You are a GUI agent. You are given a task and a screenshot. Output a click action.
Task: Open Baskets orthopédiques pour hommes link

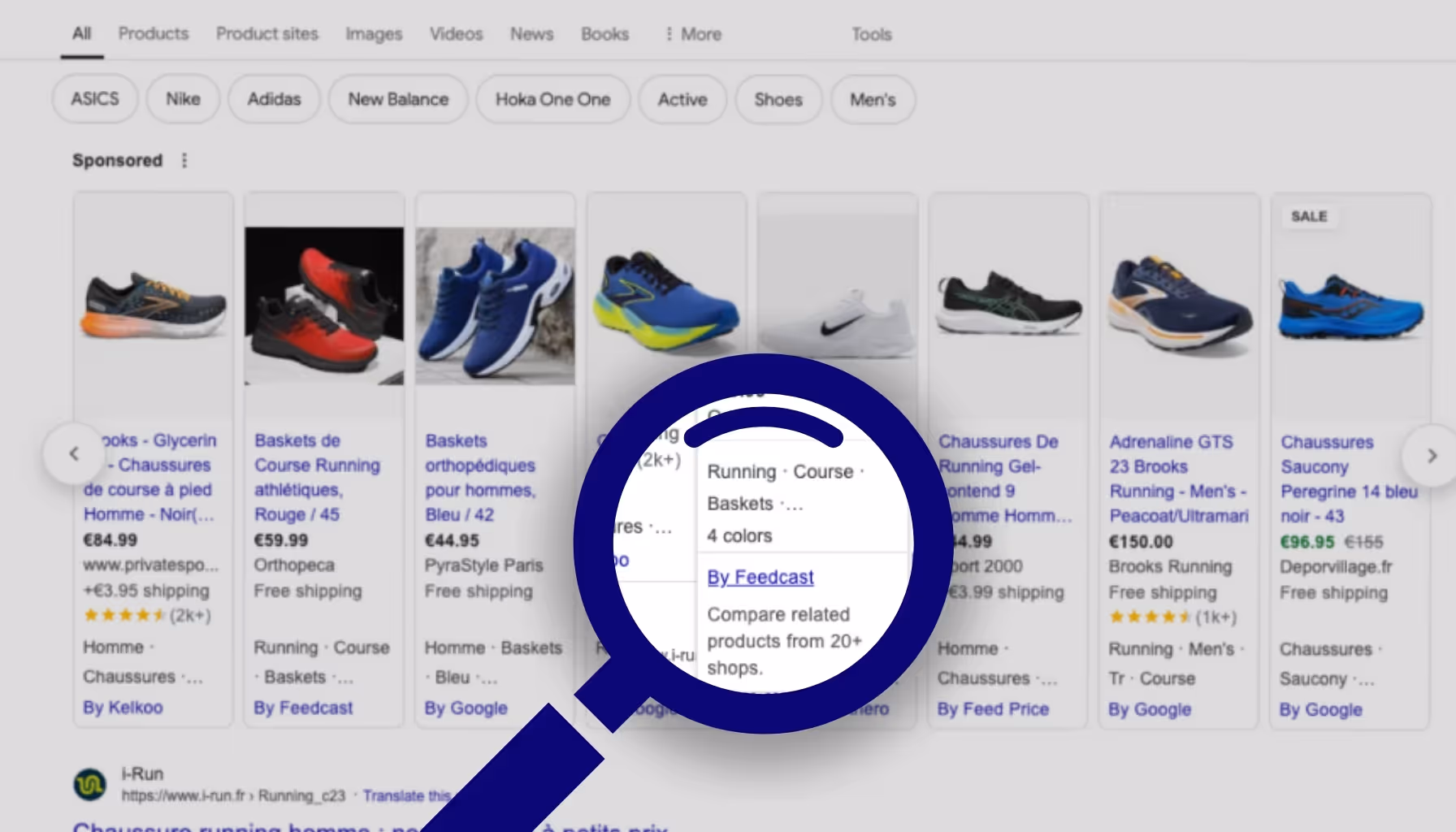[x=480, y=478]
